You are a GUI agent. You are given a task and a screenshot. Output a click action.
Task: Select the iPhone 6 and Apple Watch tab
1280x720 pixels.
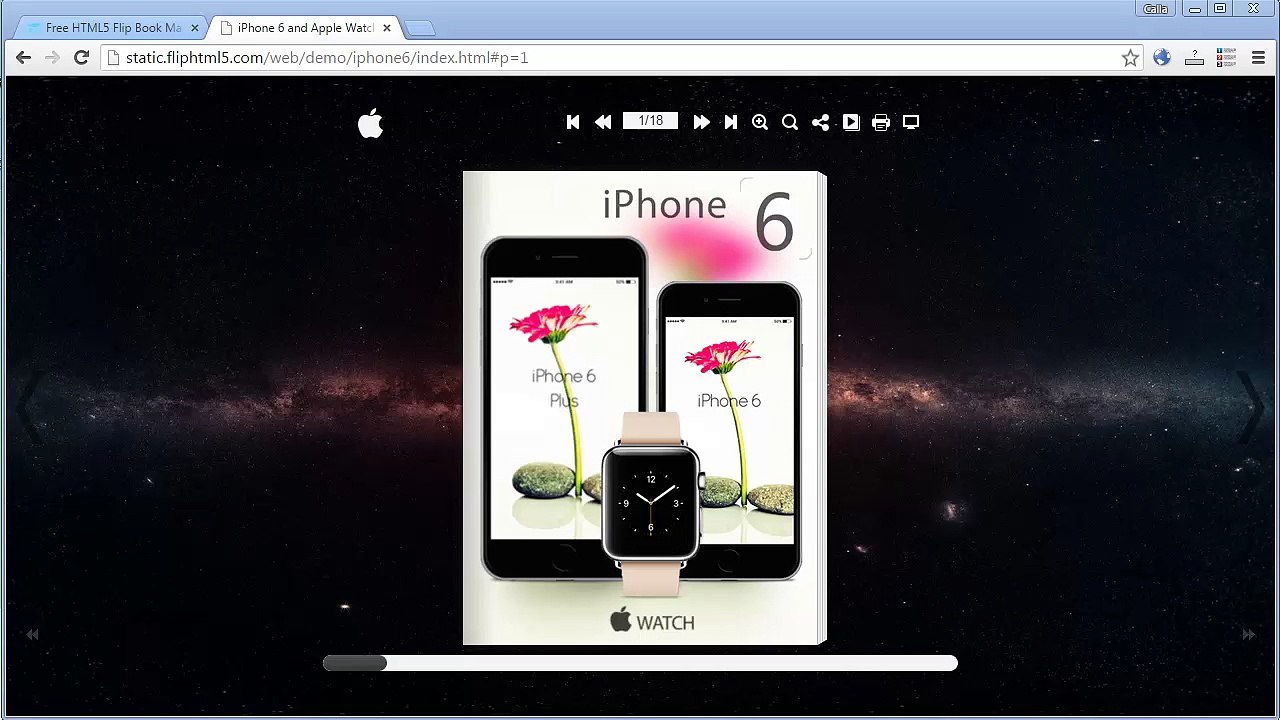click(304, 28)
